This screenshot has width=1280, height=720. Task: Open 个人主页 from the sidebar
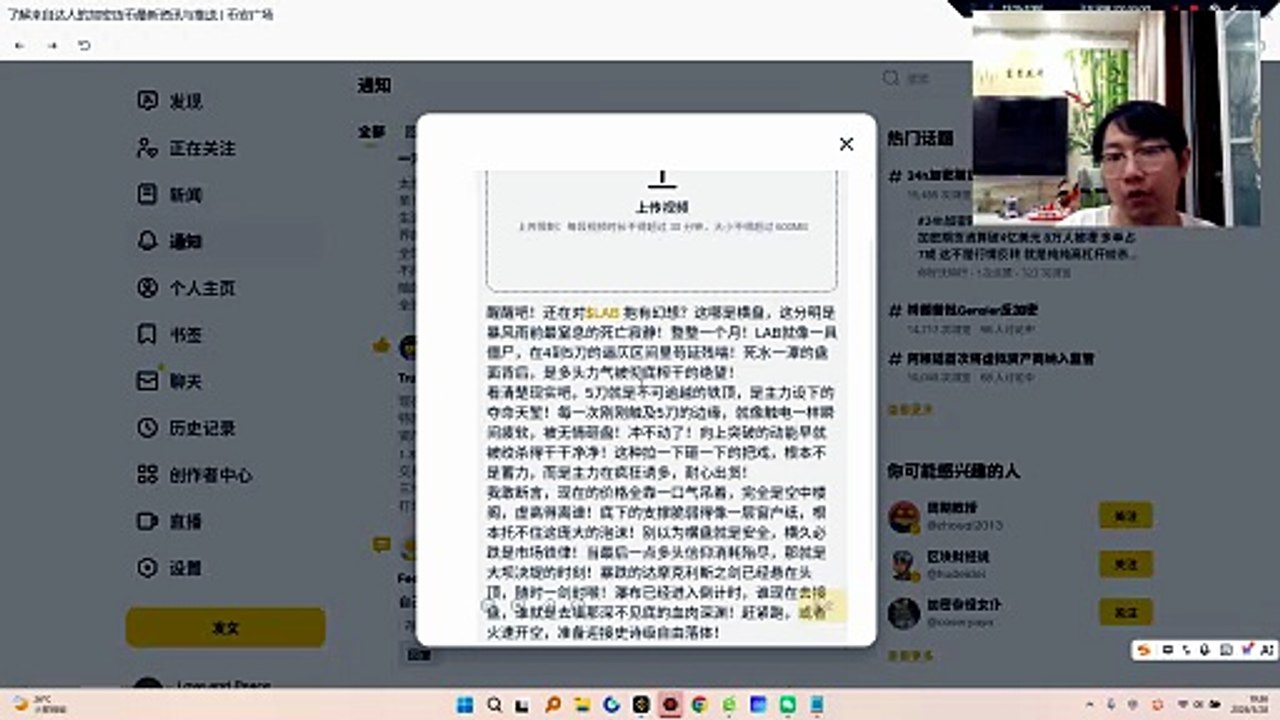[x=186, y=288]
